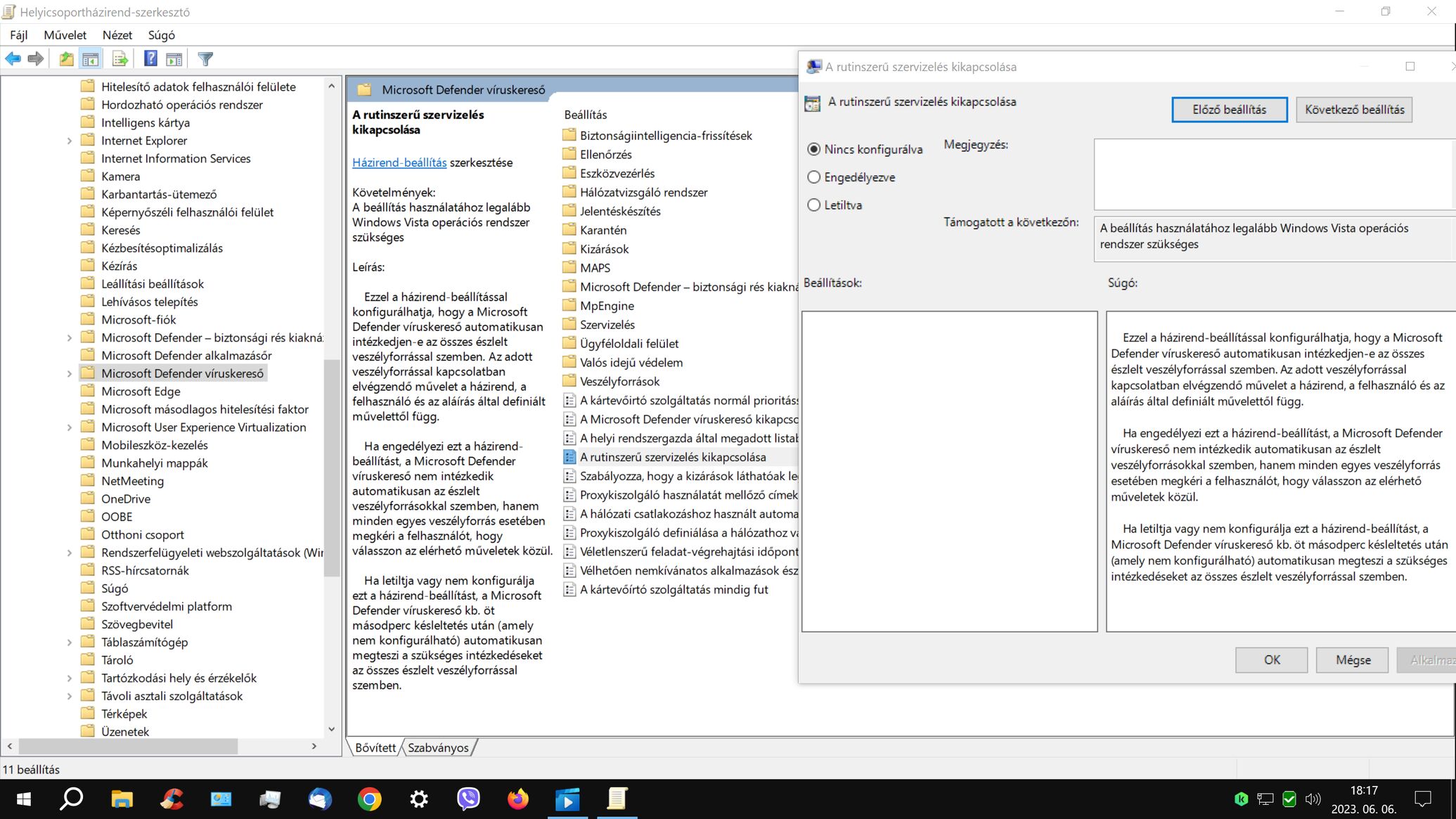Click the tree scrollbar down arrow
Viewport: 1456px width, 819px height.
331,729
